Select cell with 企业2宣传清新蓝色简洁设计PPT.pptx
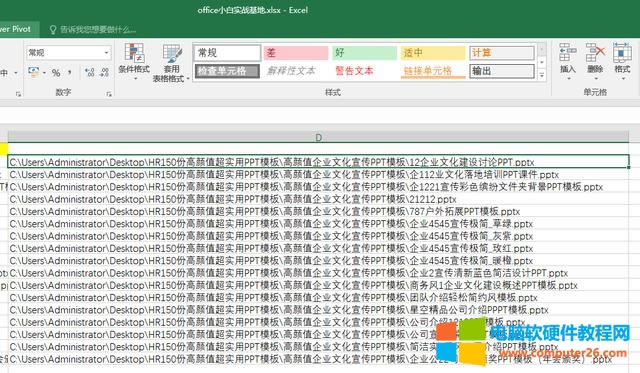640x373 pixels. (x=318, y=273)
